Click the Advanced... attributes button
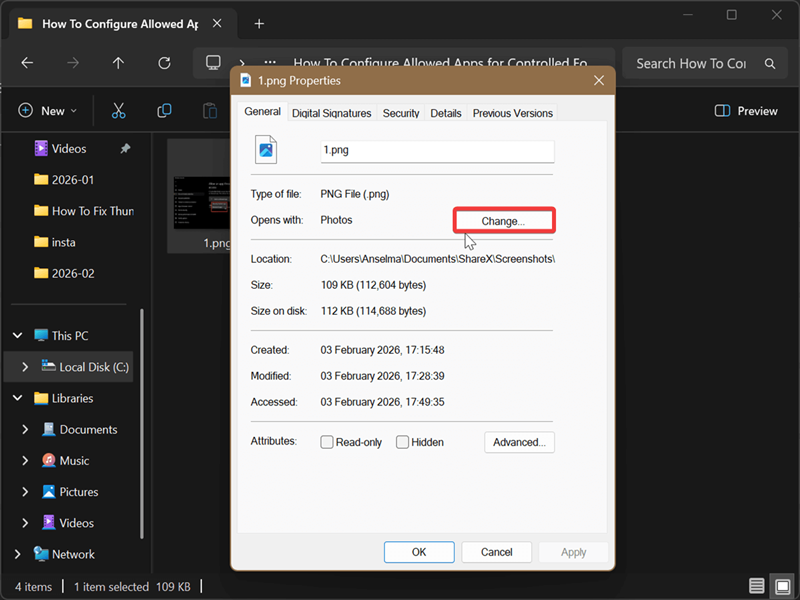This screenshot has width=800, height=600. [x=519, y=442]
